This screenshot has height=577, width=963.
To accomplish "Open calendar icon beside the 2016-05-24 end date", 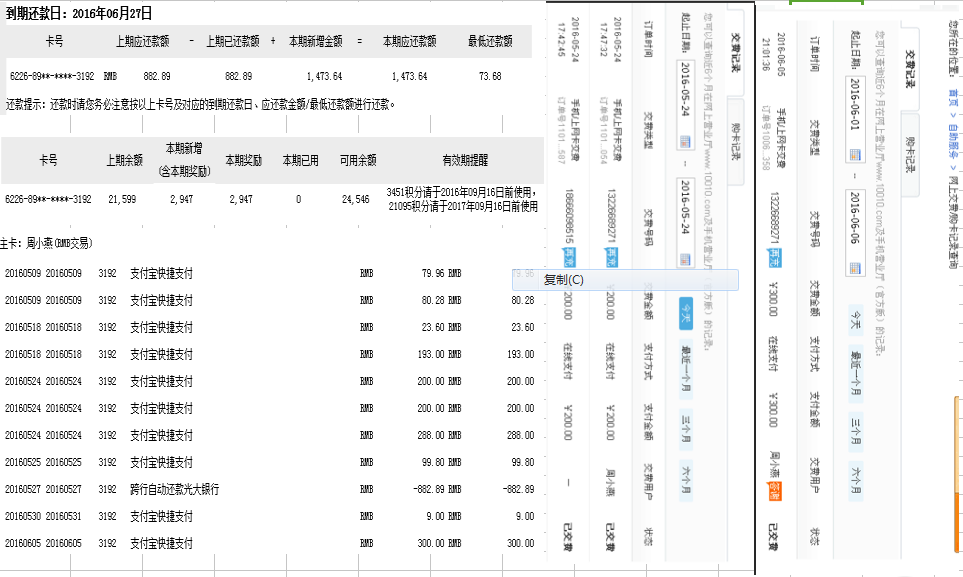I will [685, 259].
